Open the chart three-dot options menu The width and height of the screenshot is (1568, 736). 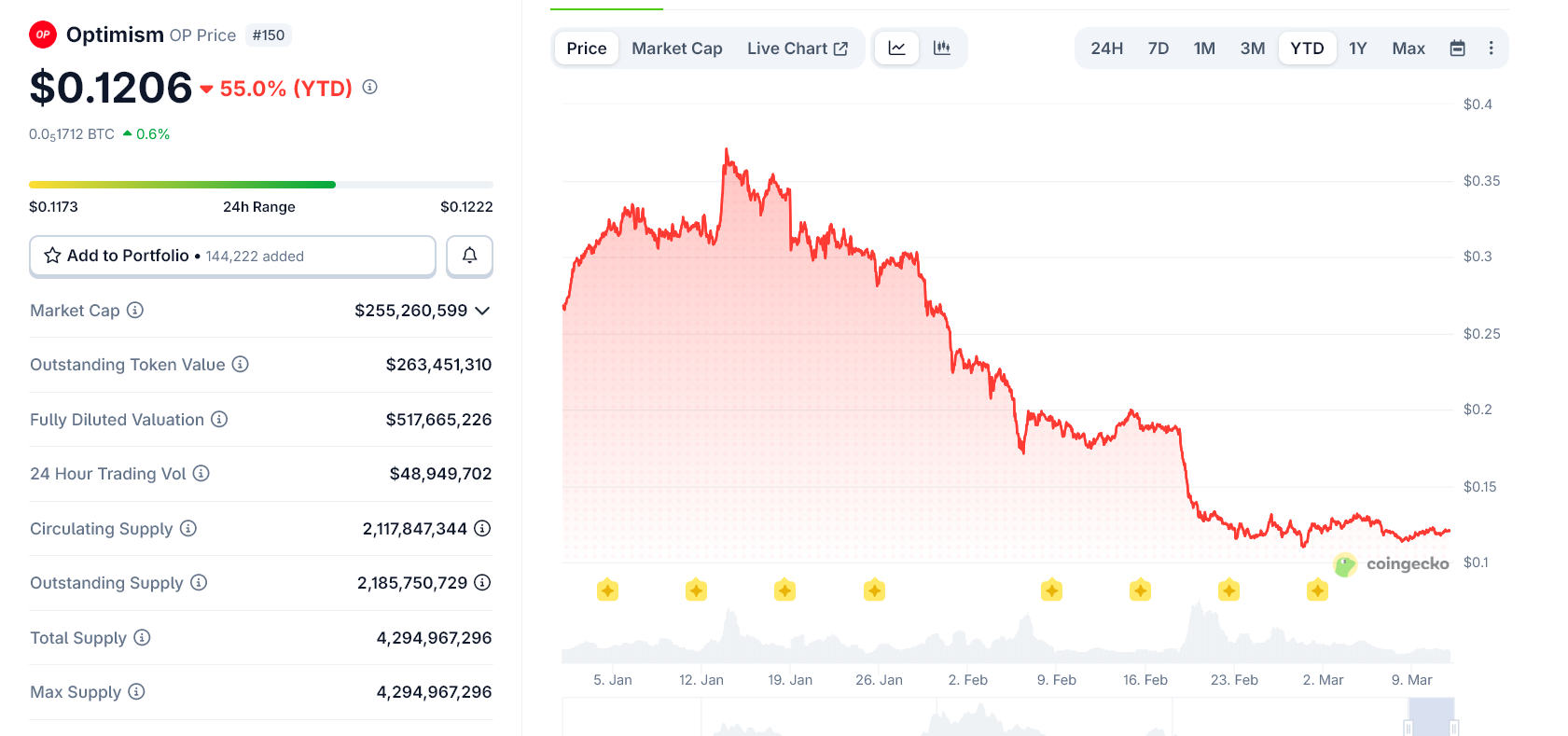coord(1491,49)
